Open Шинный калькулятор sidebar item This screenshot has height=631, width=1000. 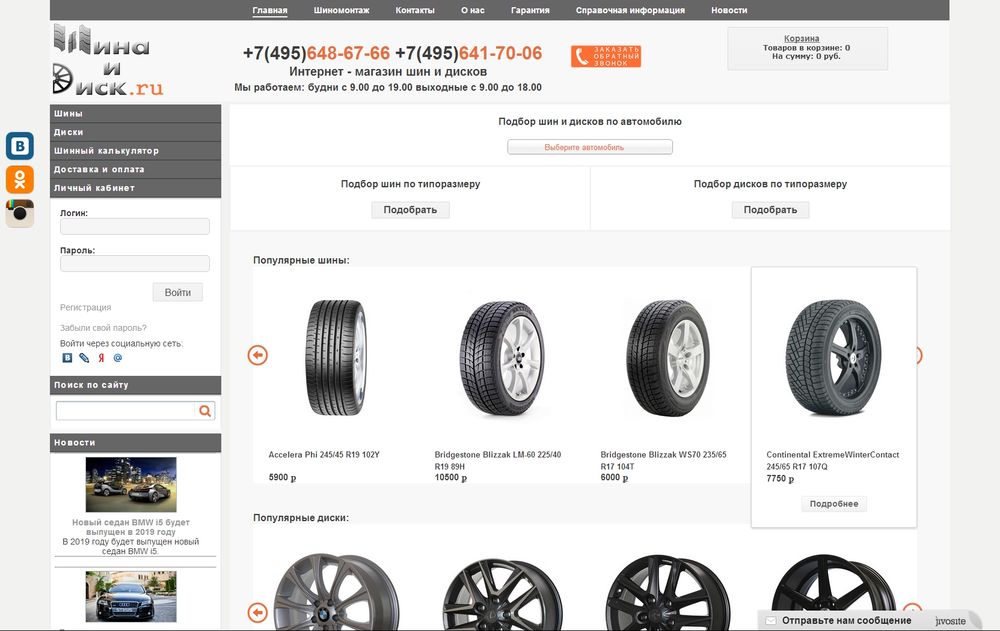(135, 151)
